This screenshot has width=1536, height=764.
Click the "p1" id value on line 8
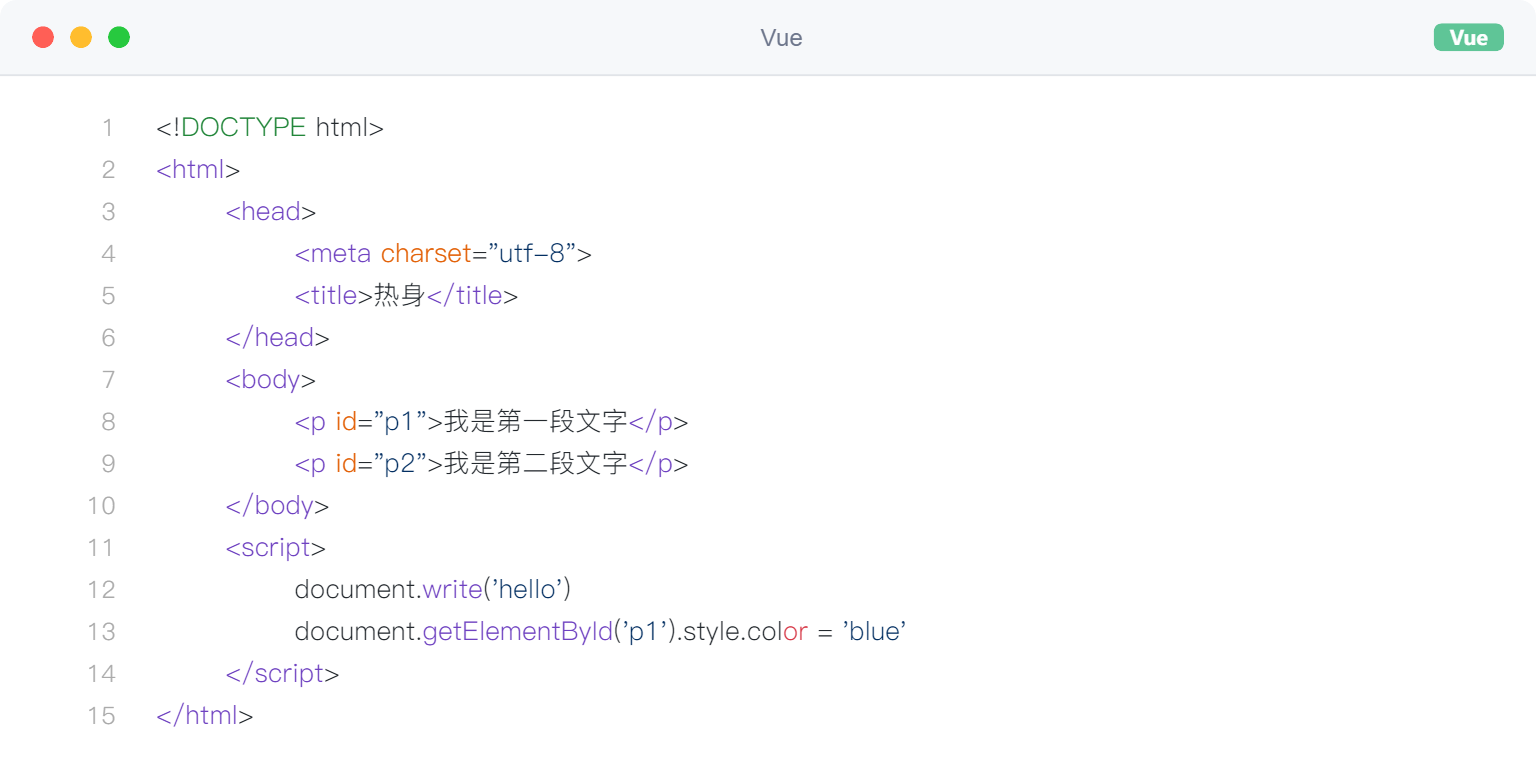point(400,422)
